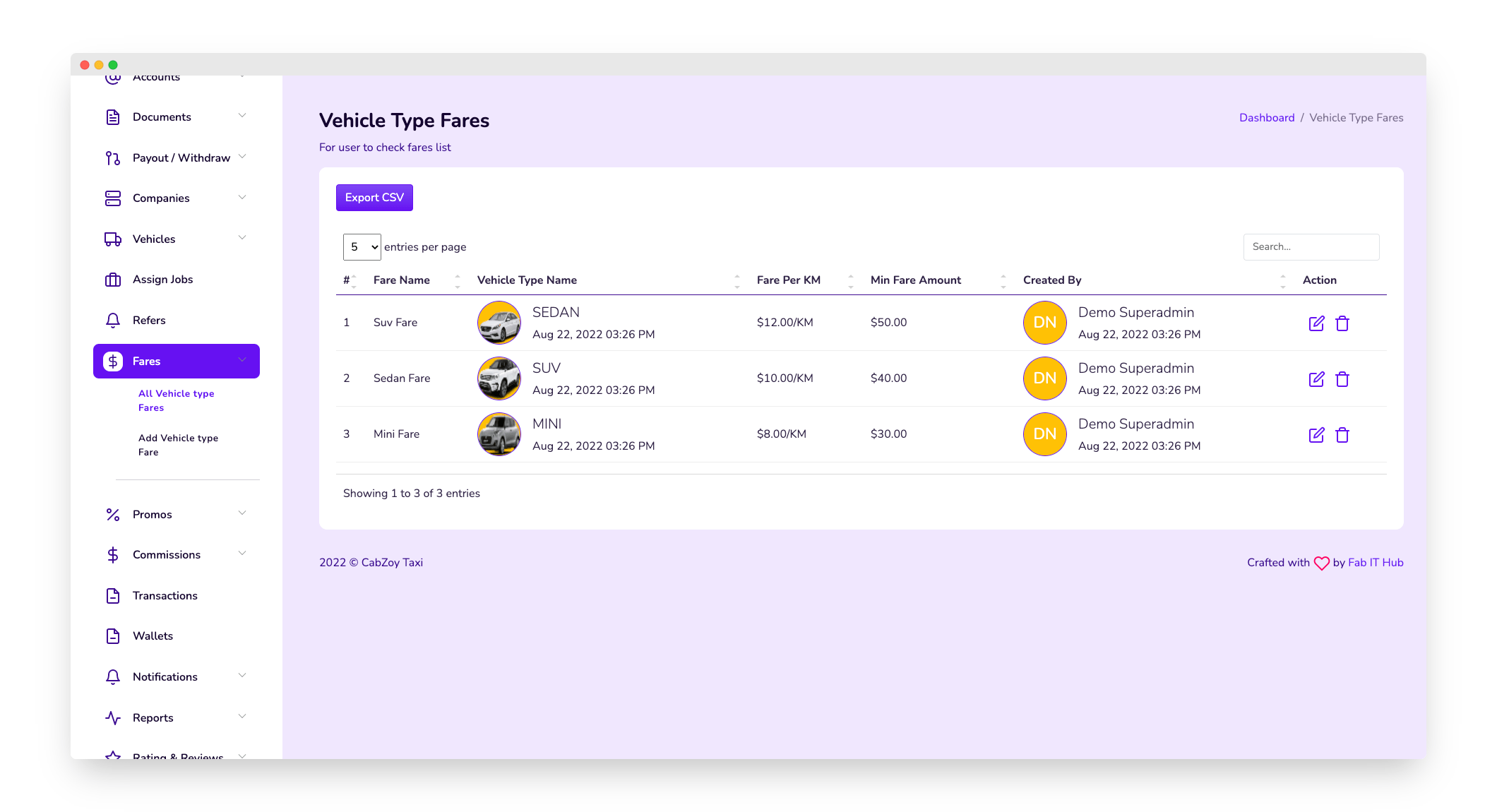Click the DN avatar in Suv Fare row
The height and width of the screenshot is (812, 1497).
click(1045, 323)
